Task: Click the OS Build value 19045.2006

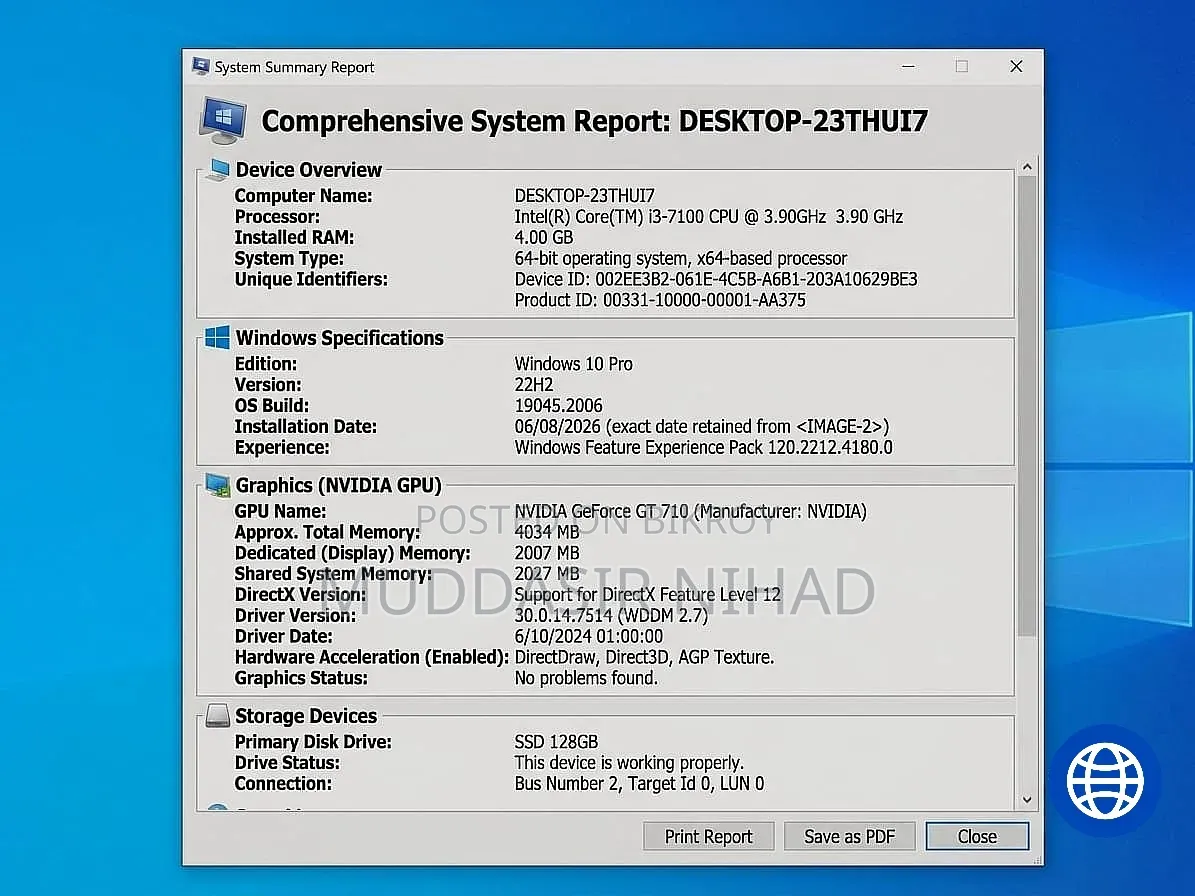Action: pos(559,406)
